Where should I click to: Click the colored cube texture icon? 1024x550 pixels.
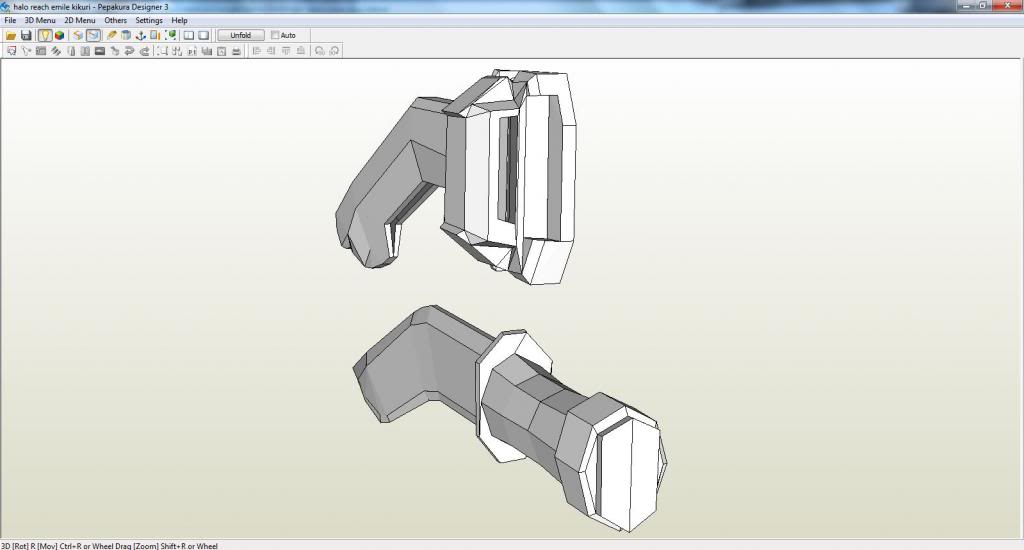point(59,35)
